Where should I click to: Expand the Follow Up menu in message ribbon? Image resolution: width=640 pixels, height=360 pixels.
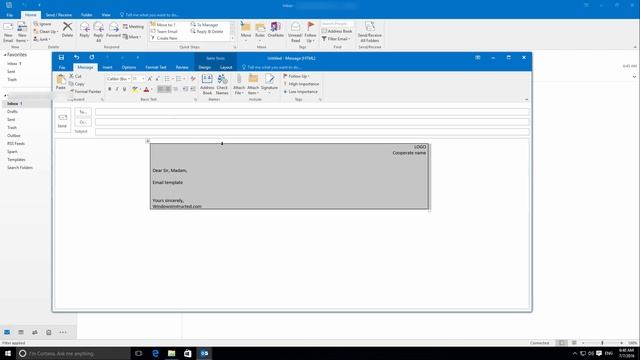pos(296,76)
